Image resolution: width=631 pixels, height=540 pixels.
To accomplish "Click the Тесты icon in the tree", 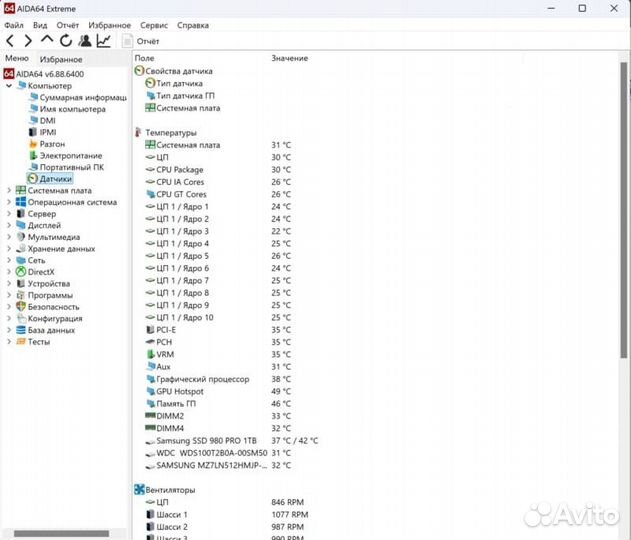I will (x=21, y=342).
